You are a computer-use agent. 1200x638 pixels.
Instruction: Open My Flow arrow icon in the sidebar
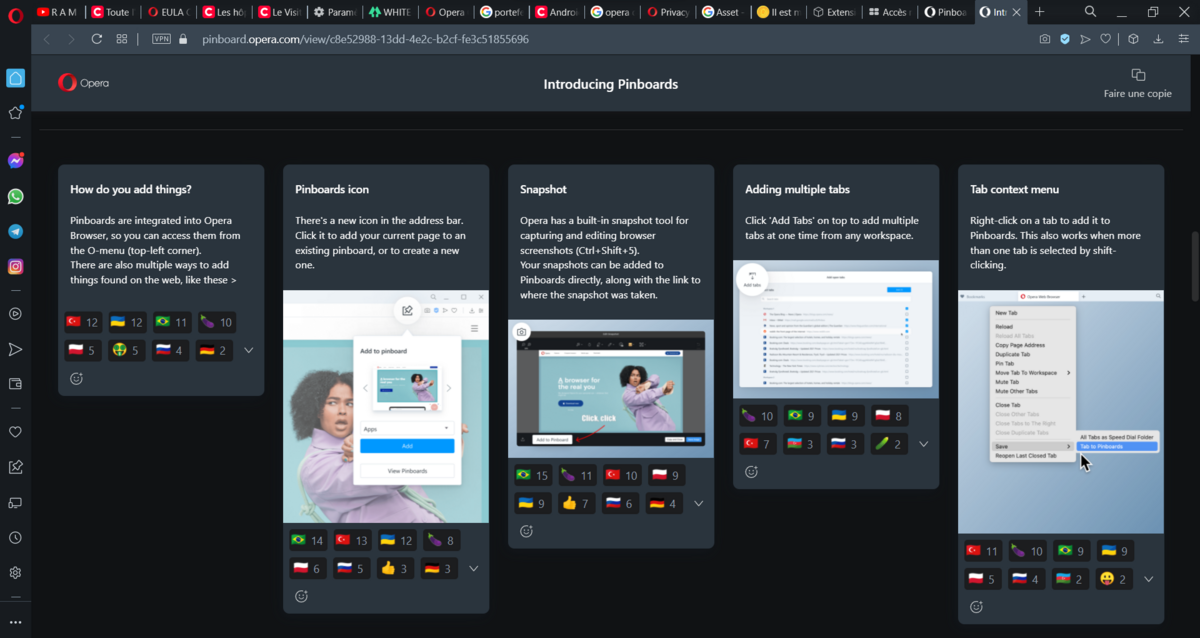pos(15,349)
